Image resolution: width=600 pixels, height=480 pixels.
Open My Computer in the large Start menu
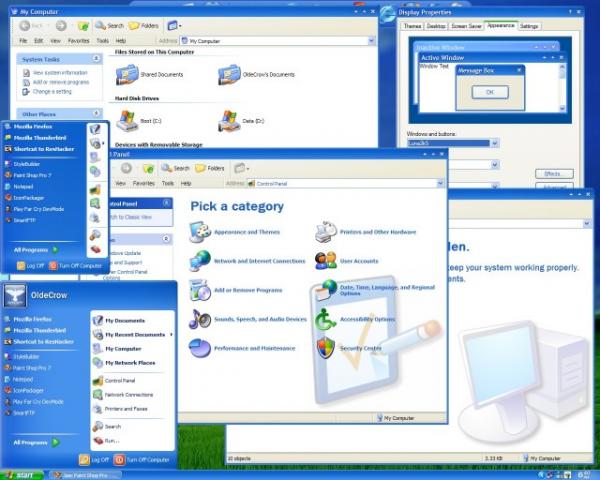pyautogui.click(x=123, y=349)
